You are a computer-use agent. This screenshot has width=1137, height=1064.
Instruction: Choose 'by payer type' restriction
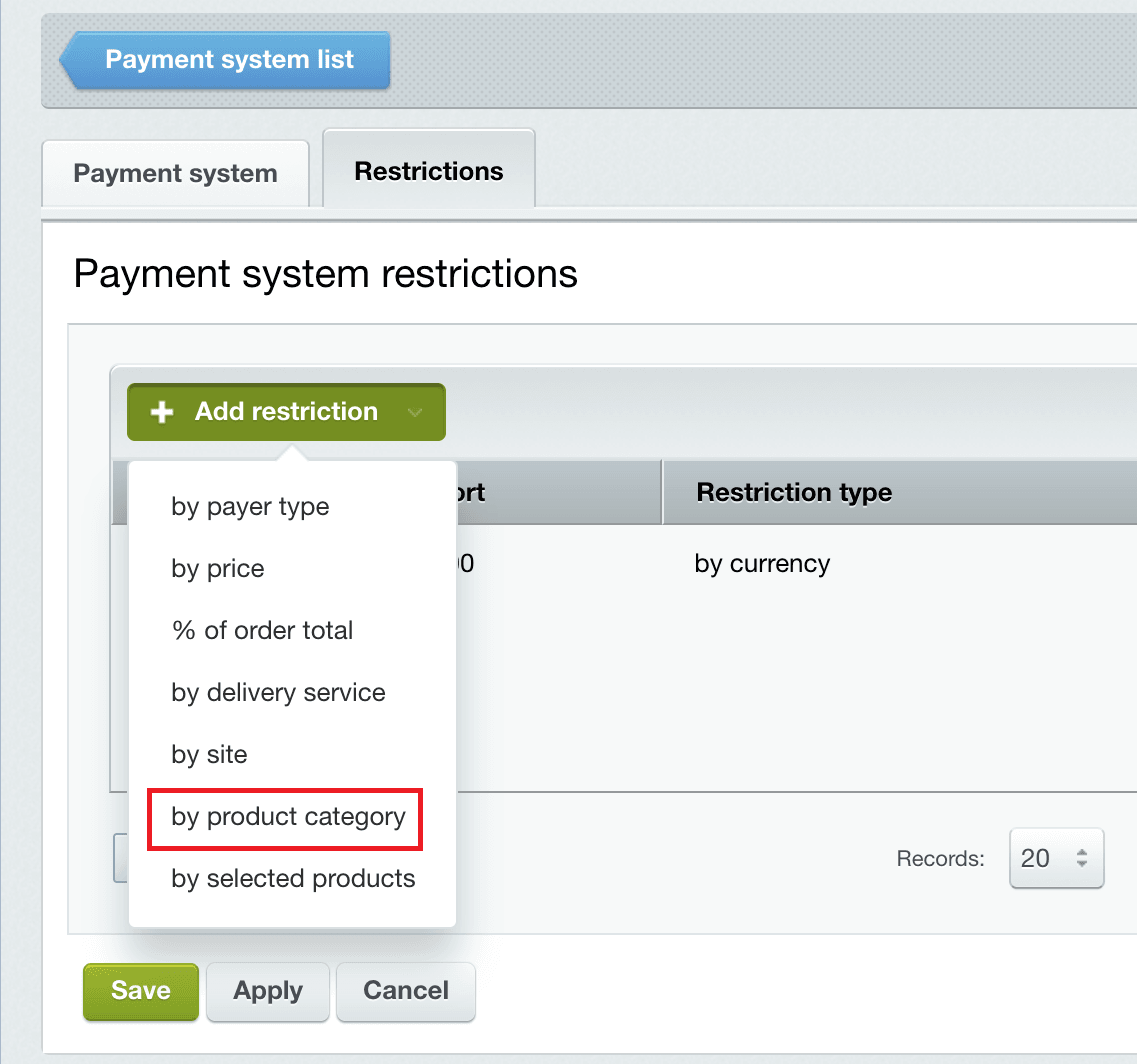click(250, 507)
